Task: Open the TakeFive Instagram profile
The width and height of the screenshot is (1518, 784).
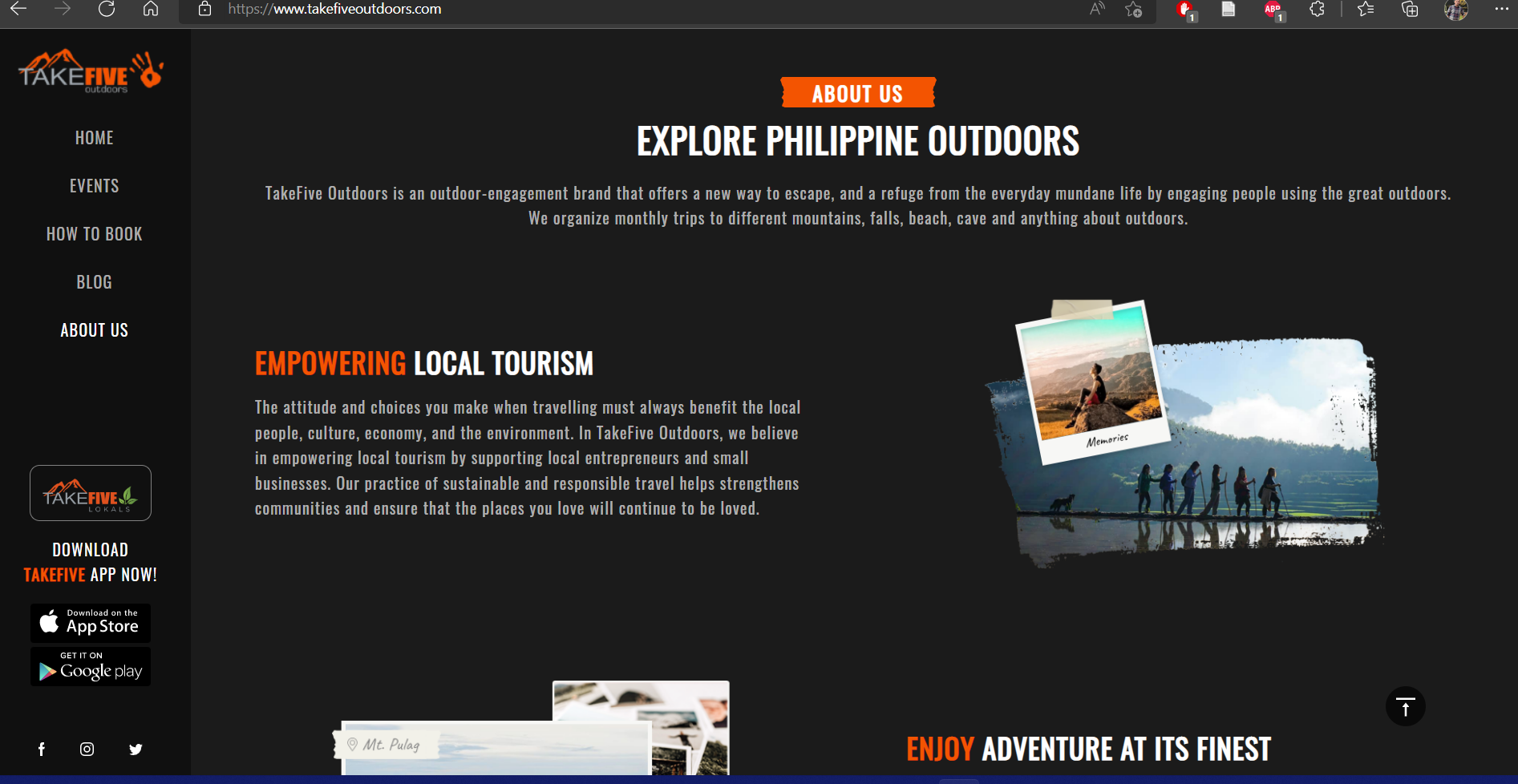Action: (x=87, y=750)
